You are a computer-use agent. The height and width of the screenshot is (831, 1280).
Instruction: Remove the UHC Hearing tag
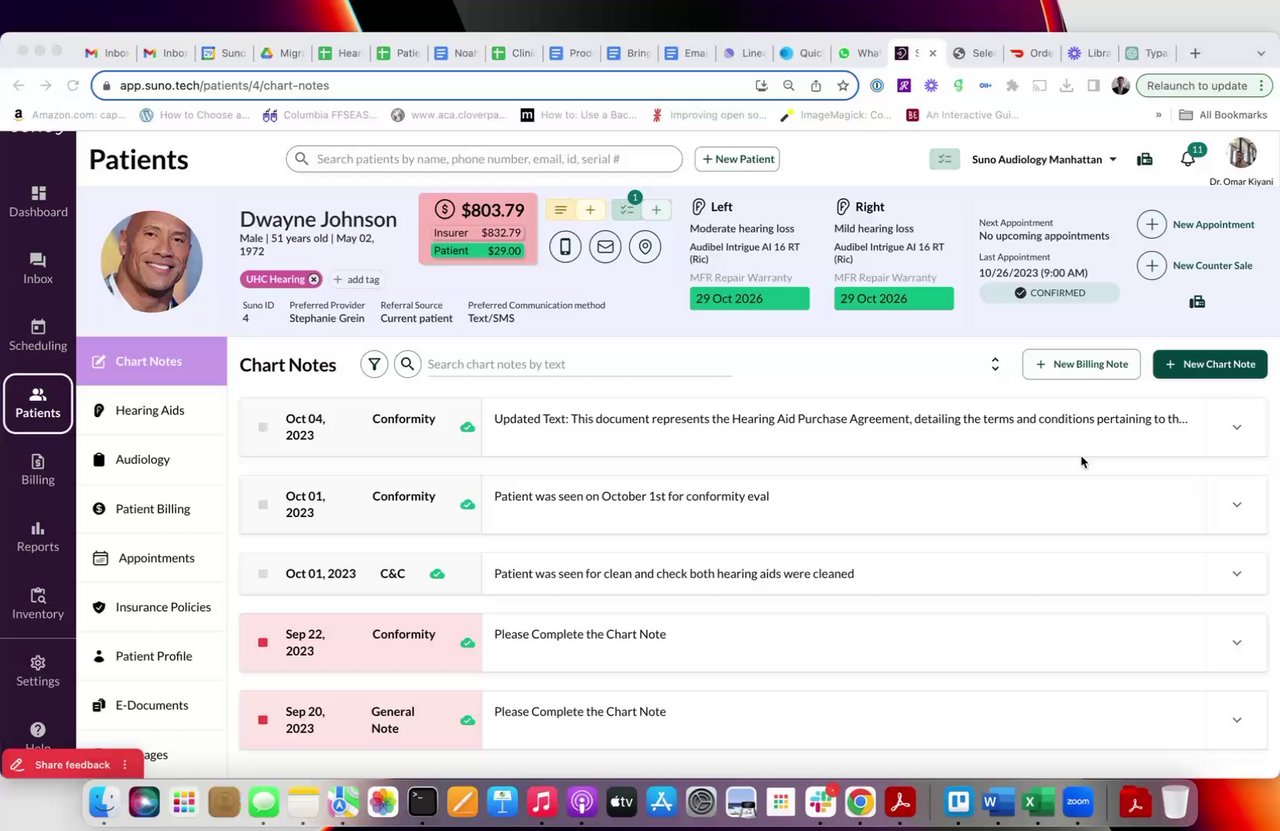(x=314, y=280)
